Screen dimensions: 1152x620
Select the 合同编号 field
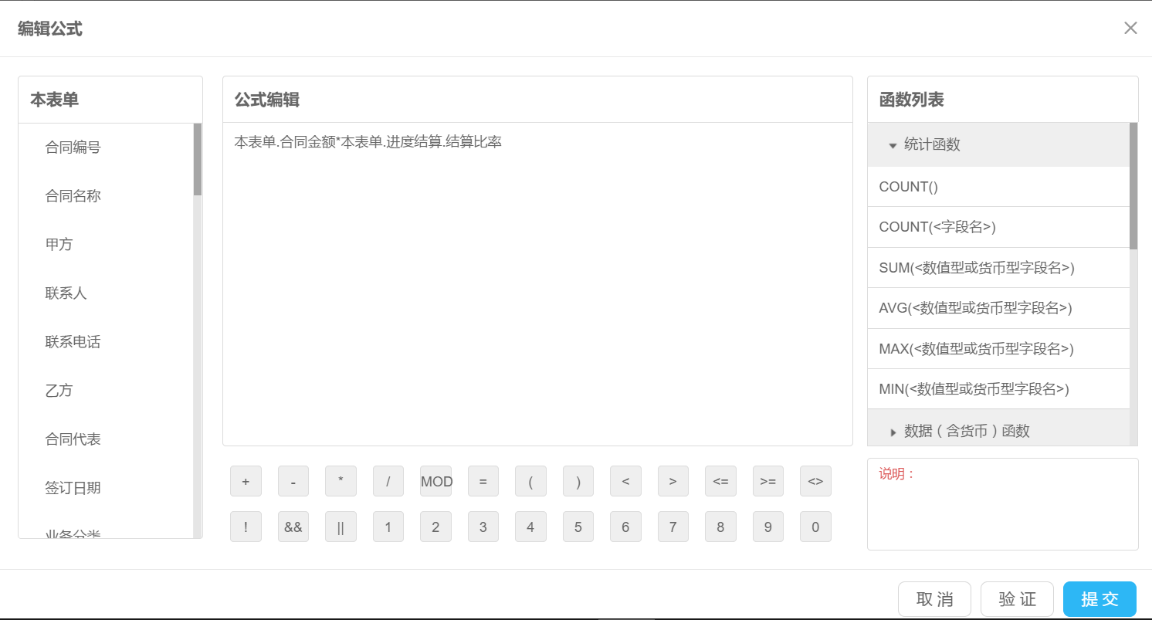click(73, 147)
